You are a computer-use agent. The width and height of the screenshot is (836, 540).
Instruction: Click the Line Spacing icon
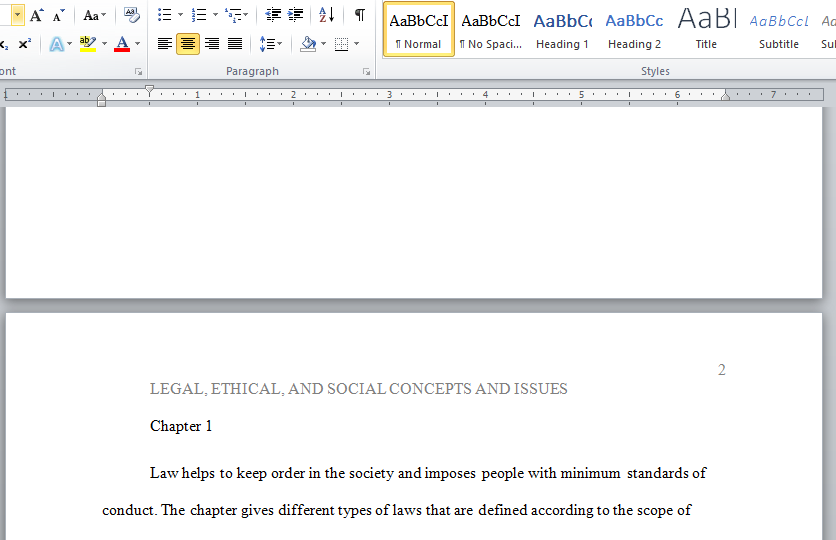[267, 44]
